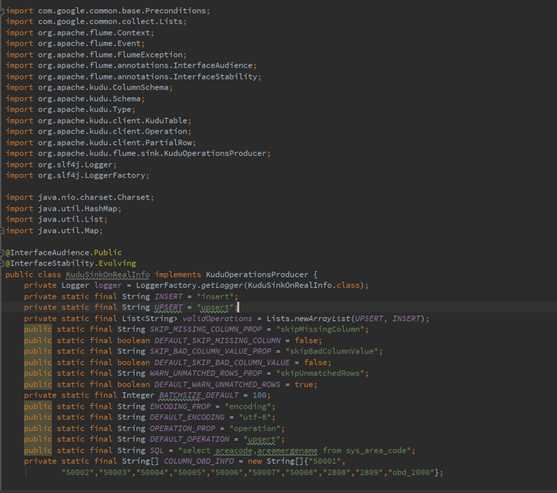Click the org.slf4j.LoggerFactory import
This screenshot has height=493, width=557.
click(x=78, y=175)
